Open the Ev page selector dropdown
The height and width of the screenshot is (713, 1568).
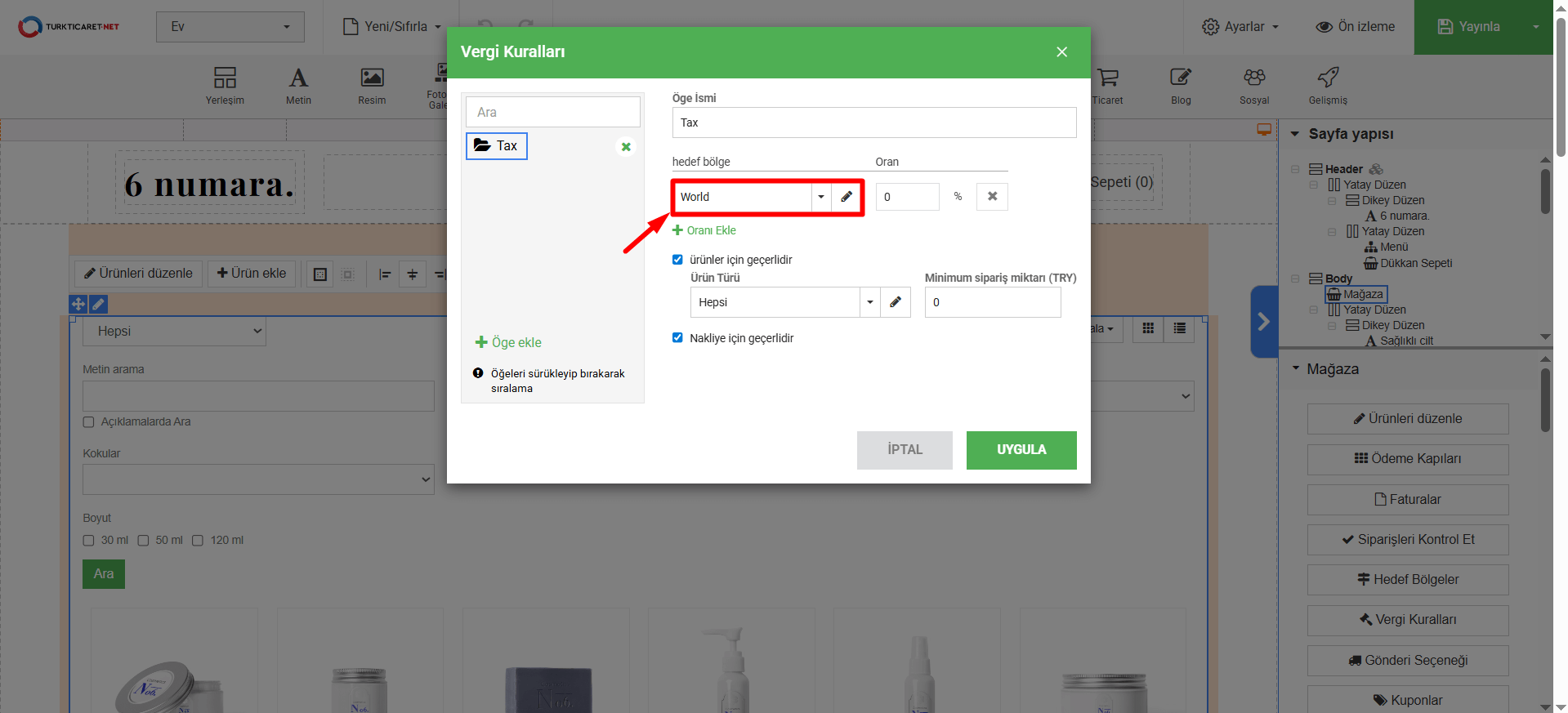click(x=230, y=27)
